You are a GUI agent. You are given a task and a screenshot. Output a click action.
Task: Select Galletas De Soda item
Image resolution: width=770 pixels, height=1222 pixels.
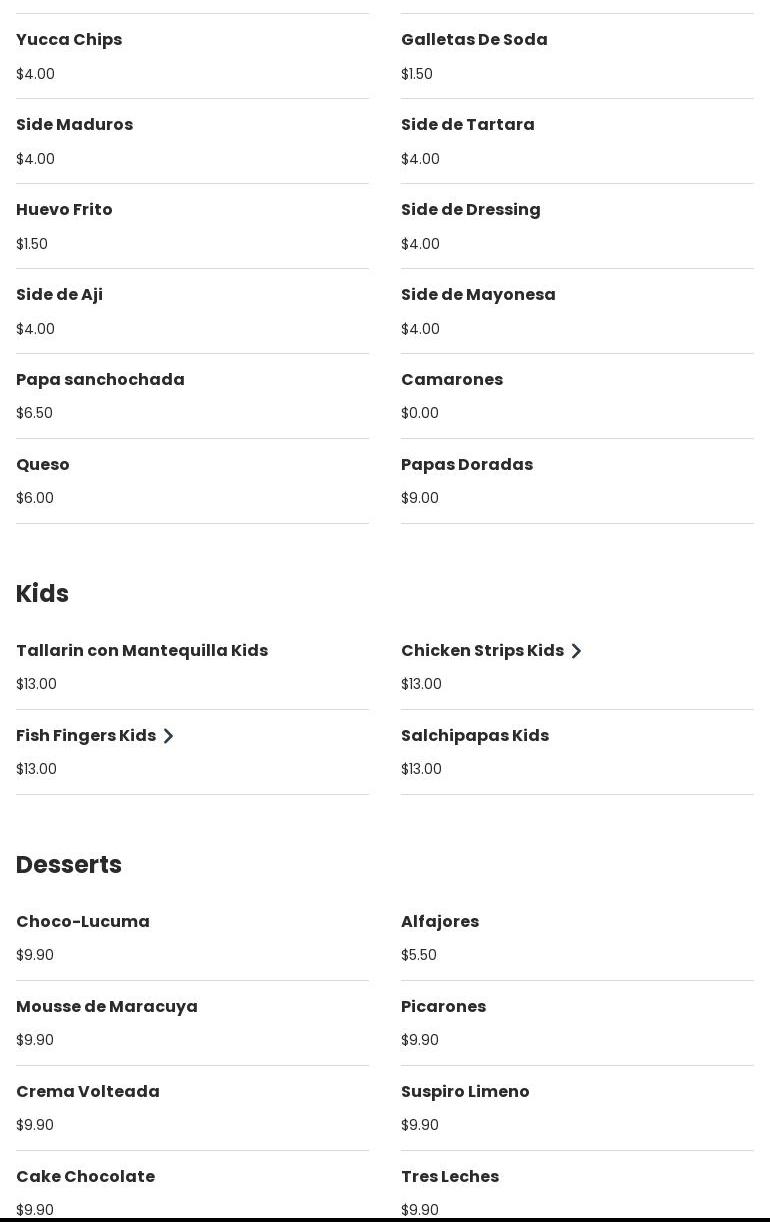tap(474, 40)
